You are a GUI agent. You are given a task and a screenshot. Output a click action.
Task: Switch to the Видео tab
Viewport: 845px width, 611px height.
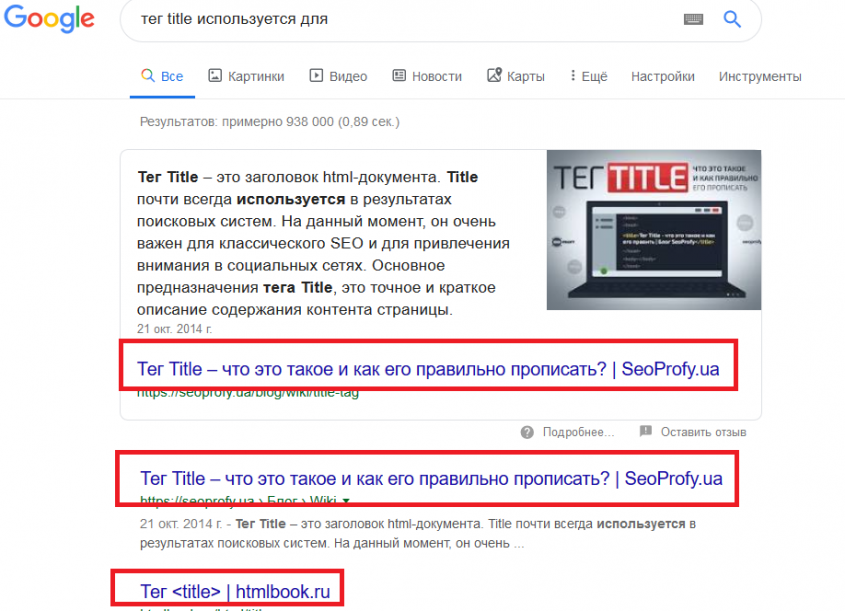pyautogui.click(x=338, y=76)
